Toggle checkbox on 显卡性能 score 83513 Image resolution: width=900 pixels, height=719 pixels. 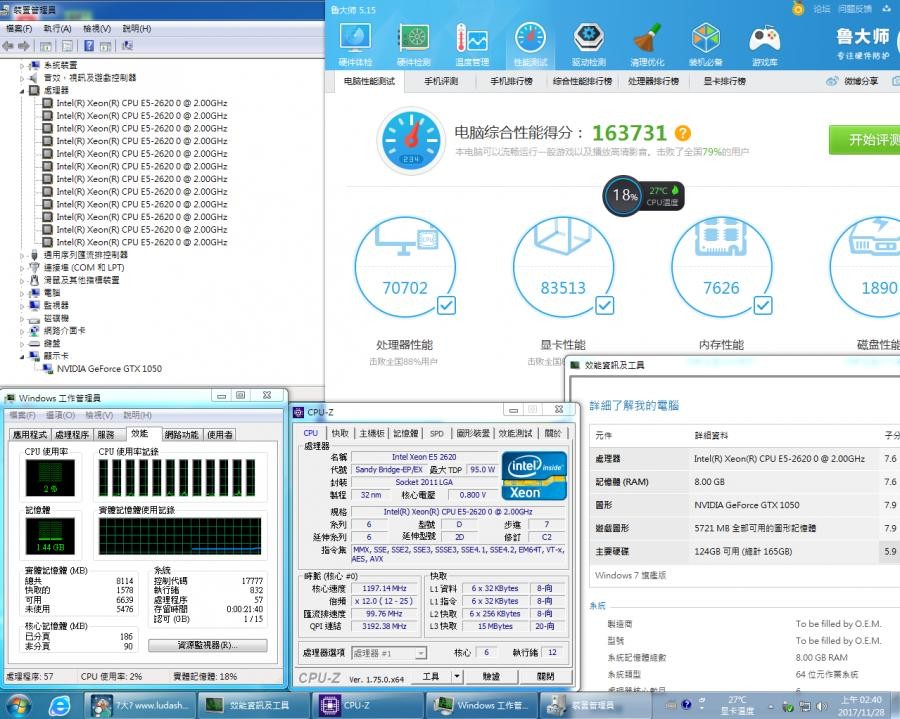(x=604, y=305)
